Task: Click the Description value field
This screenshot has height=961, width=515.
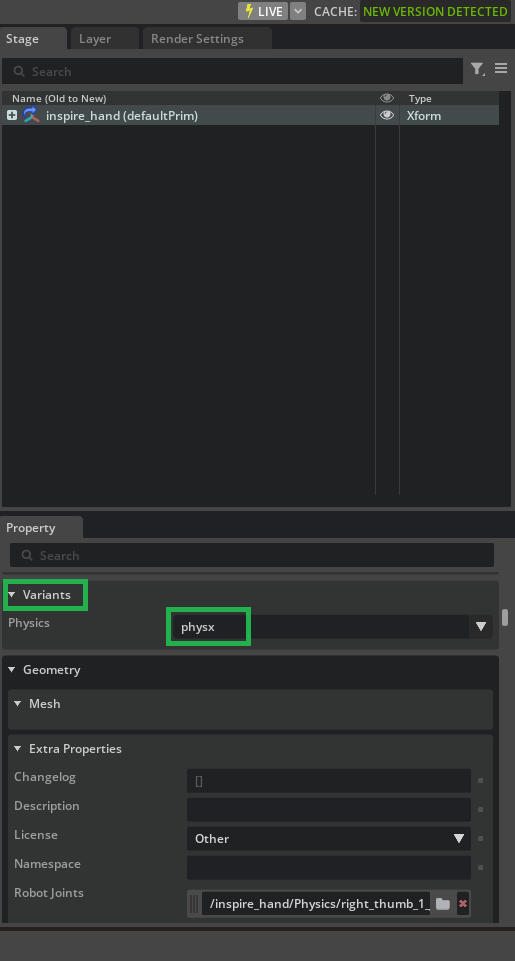Action: [x=329, y=810]
